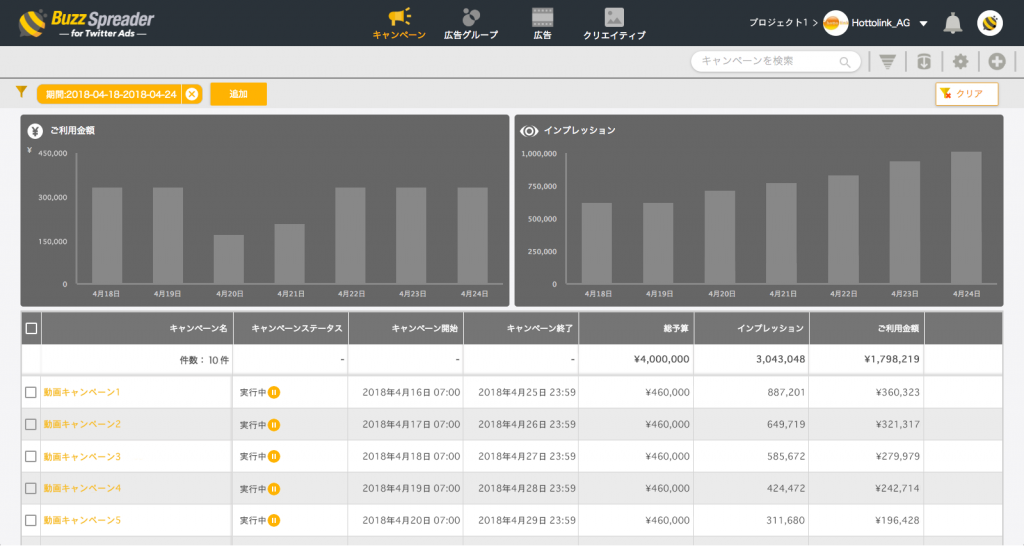Pause 動画キャンペーン1 with its pause icon

[274, 393]
